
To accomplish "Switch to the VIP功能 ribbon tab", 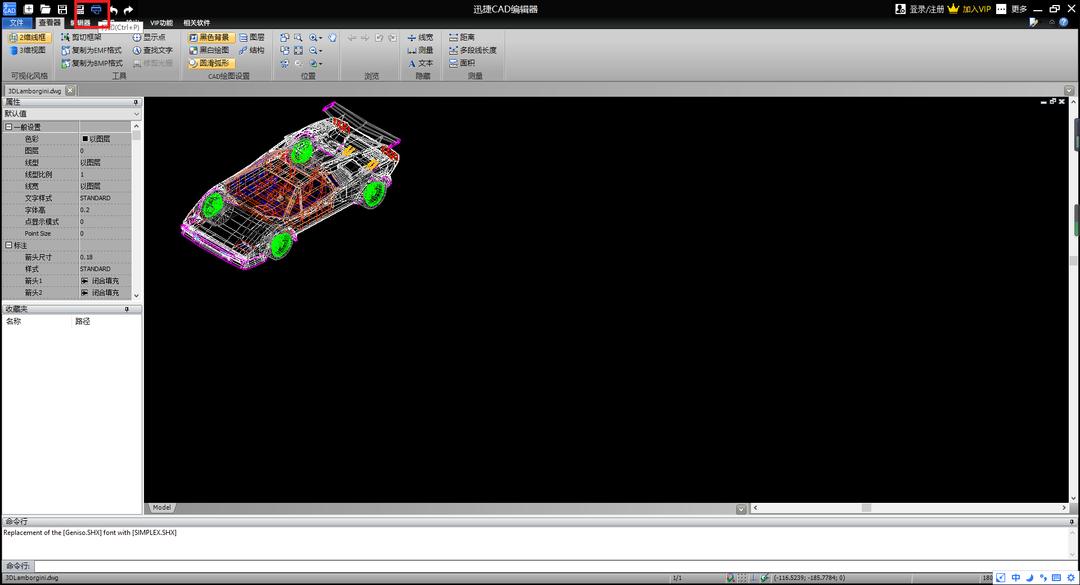I will click(161, 22).
